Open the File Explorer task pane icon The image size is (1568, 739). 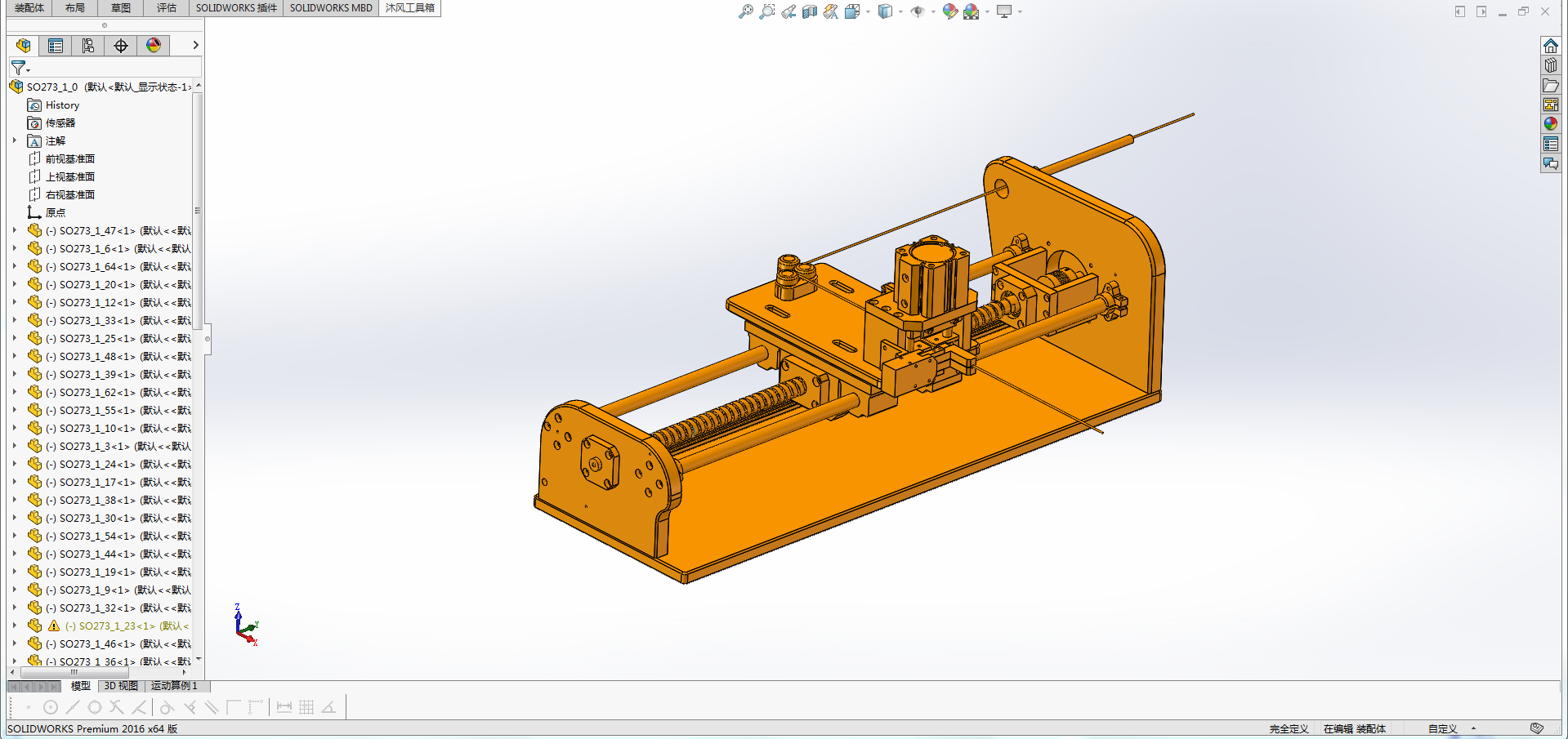pyautogui.click(x=1550, y=85)
